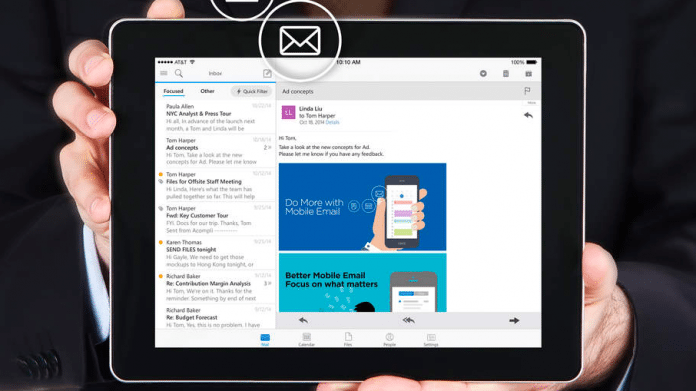
Task: Forward the message with right arrow
Action: point(514,320)
